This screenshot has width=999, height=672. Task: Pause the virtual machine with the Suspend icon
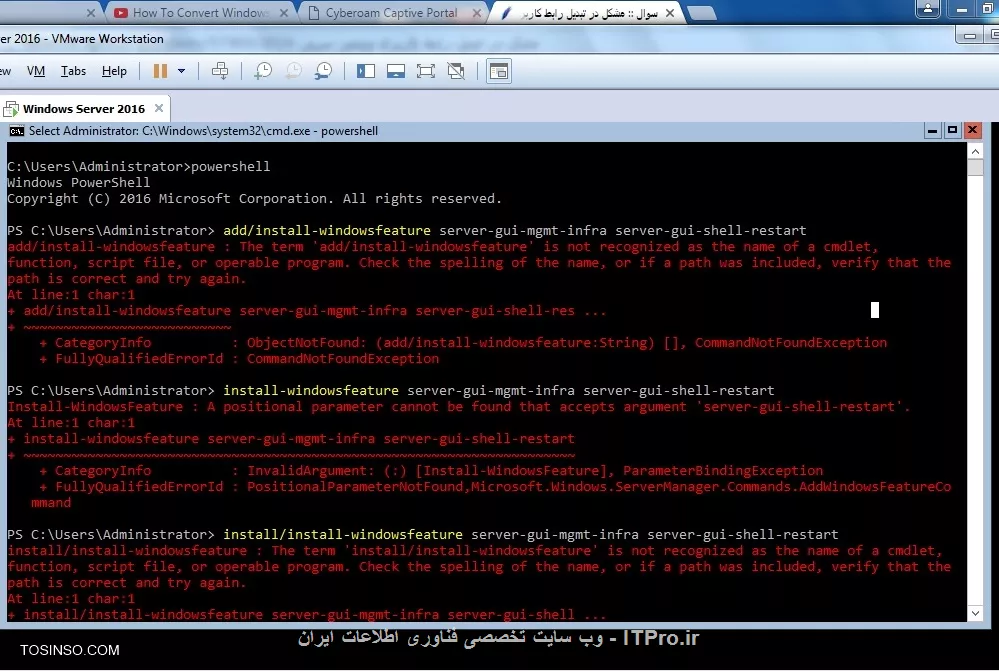click(160, 71)
